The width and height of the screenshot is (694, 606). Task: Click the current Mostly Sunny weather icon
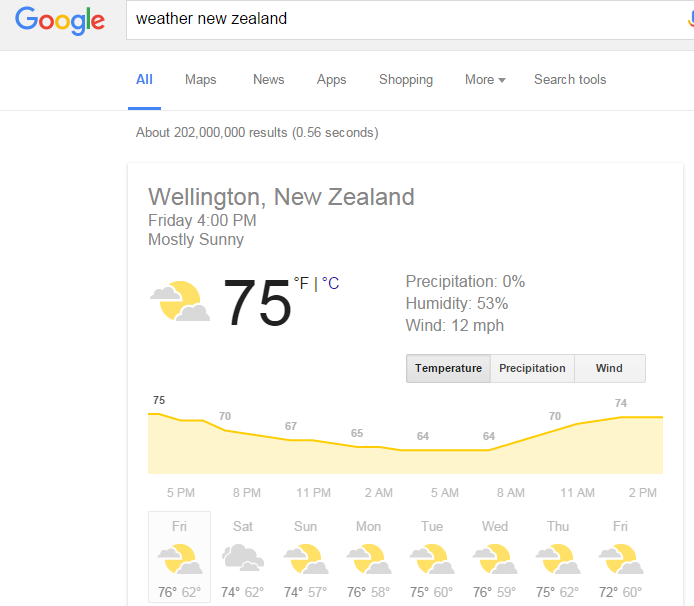point(180,301)
